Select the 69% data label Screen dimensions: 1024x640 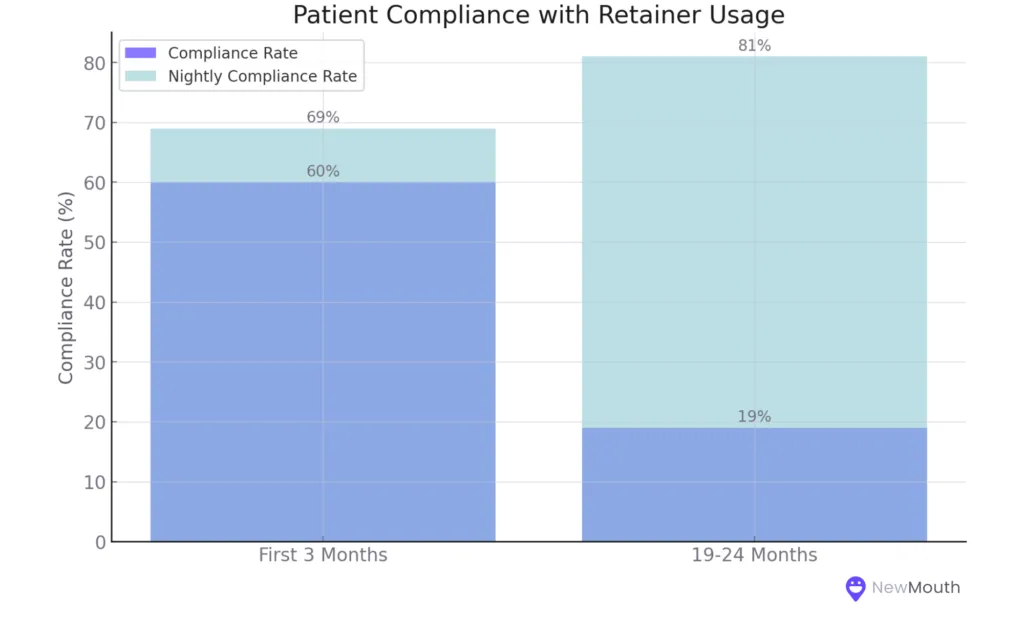point(322,117)
